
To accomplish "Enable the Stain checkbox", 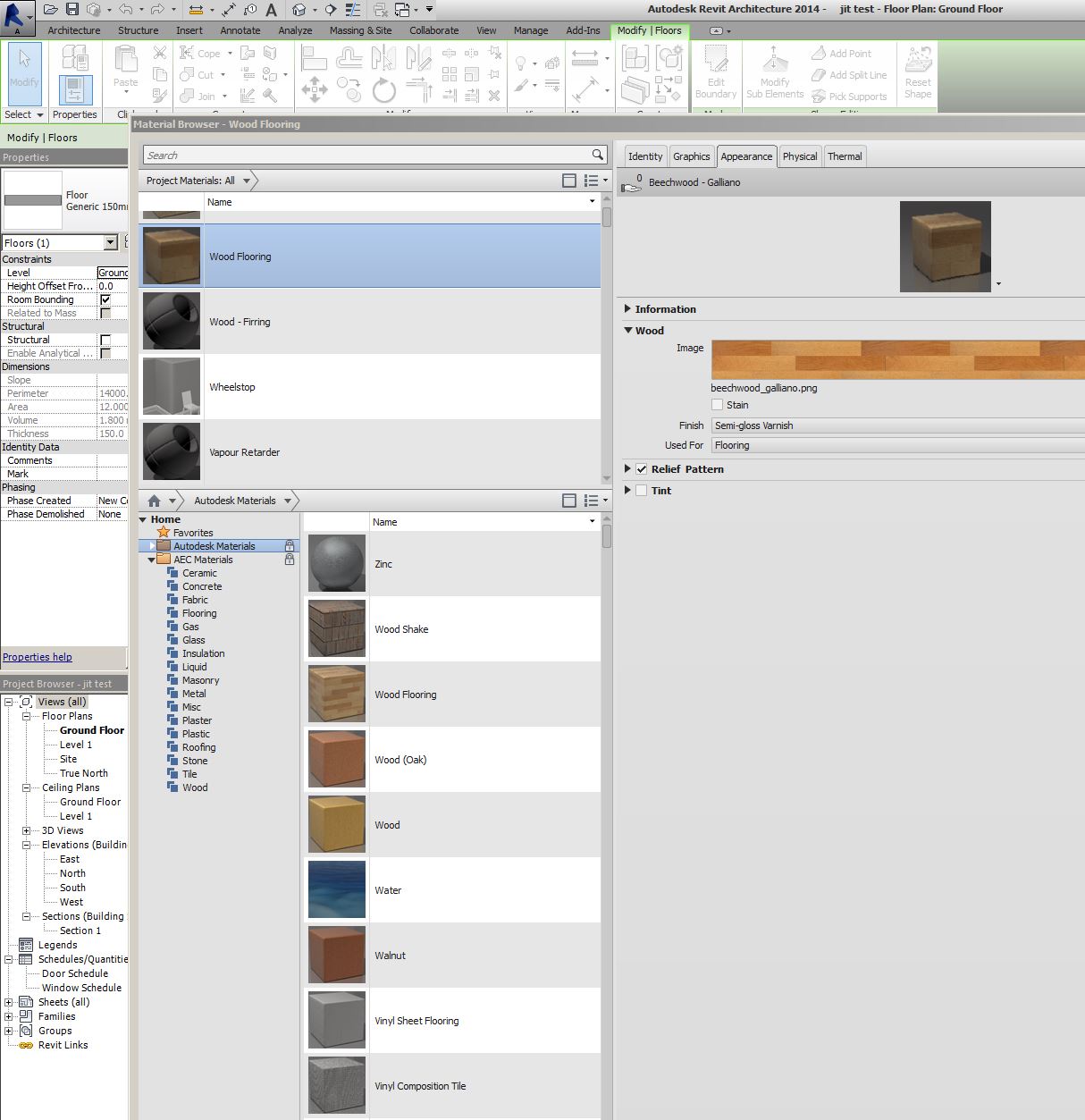I will point(717,405).
